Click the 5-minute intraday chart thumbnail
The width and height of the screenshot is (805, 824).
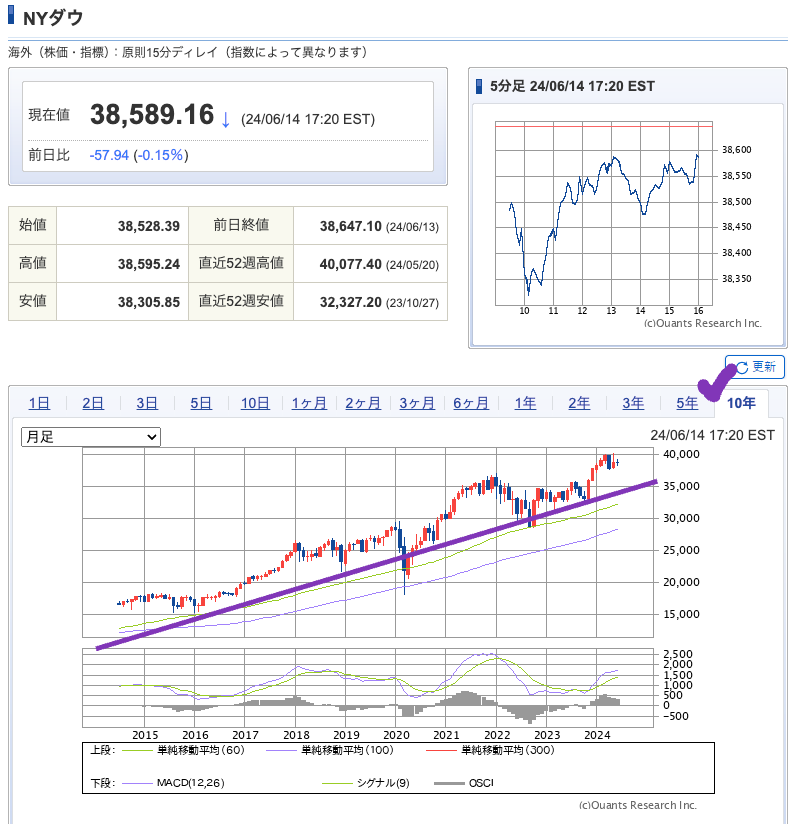pos(604,213)
